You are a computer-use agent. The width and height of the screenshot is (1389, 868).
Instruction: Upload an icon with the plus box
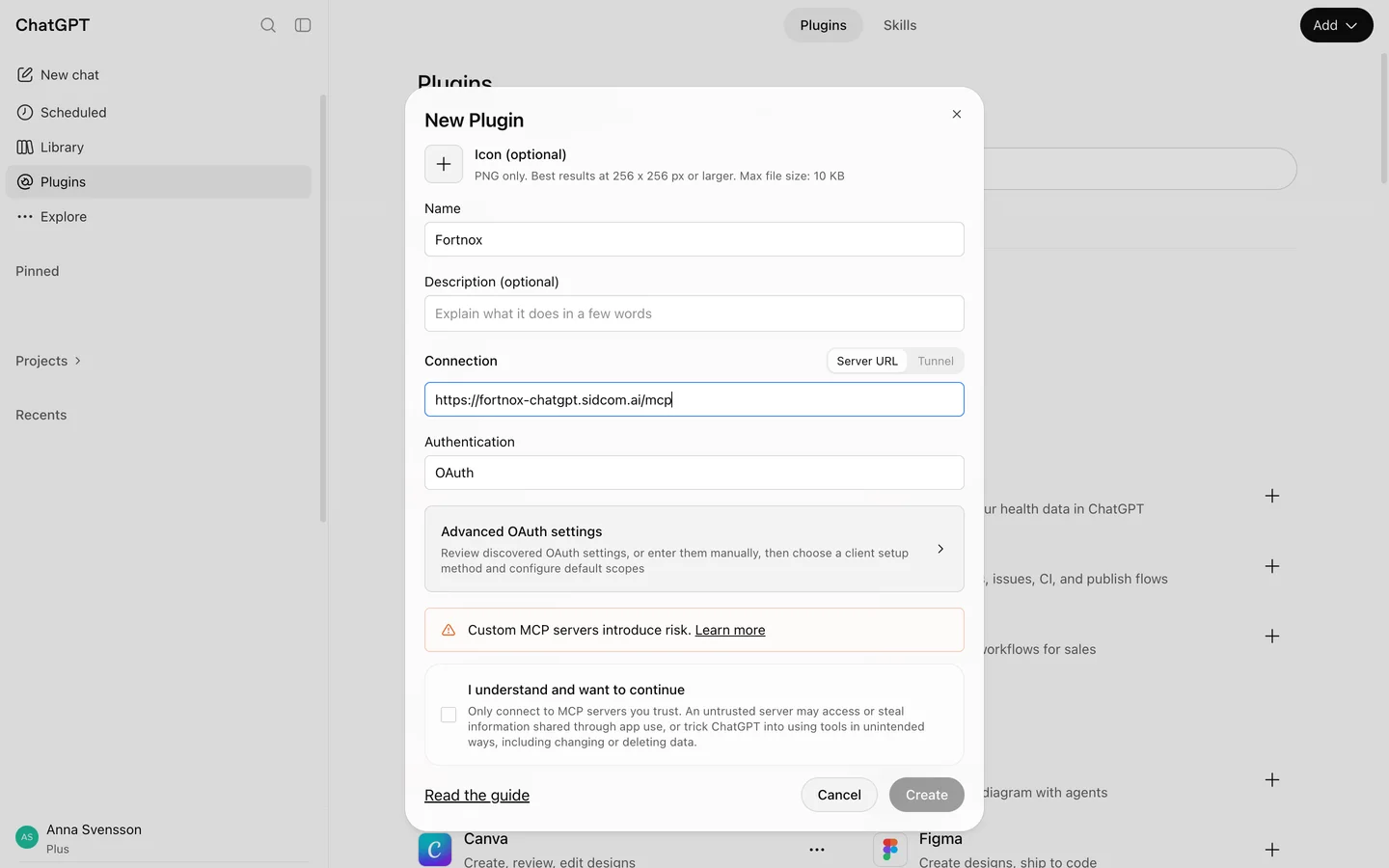click(x=444, y=164)
